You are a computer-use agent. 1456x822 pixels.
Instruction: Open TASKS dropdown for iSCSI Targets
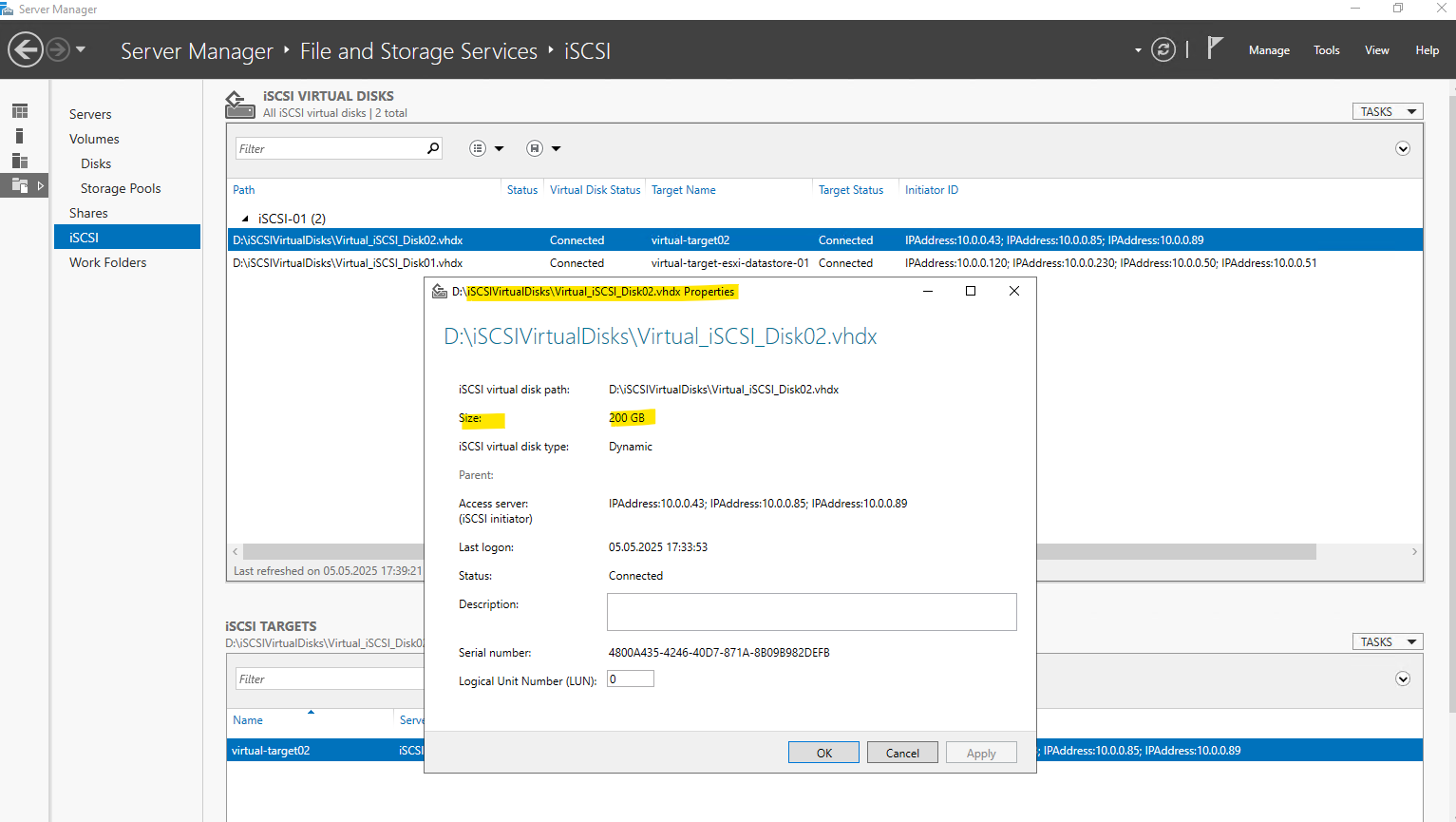click(1388, 641)
